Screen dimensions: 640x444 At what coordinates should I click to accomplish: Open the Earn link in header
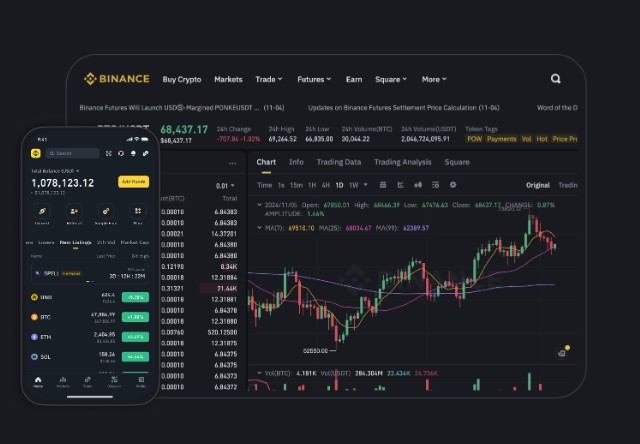click(354, 79)
